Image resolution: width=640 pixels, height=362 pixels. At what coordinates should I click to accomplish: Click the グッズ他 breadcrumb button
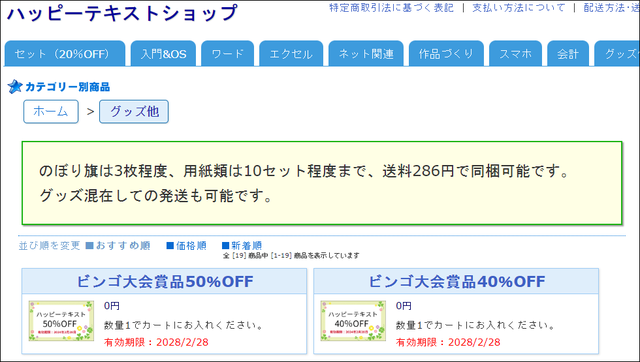[134, 111]
